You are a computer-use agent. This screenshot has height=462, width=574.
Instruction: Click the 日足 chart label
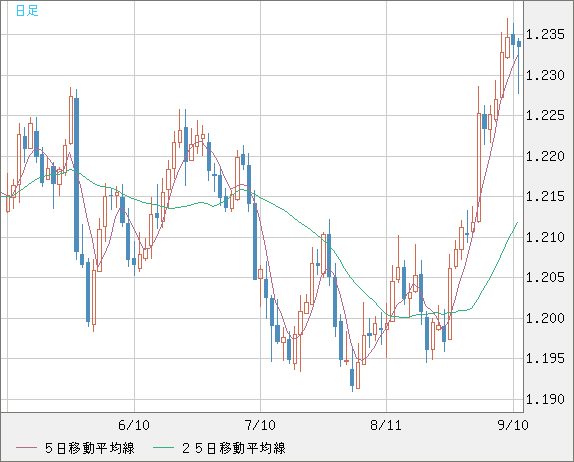[x=27, y=11]
